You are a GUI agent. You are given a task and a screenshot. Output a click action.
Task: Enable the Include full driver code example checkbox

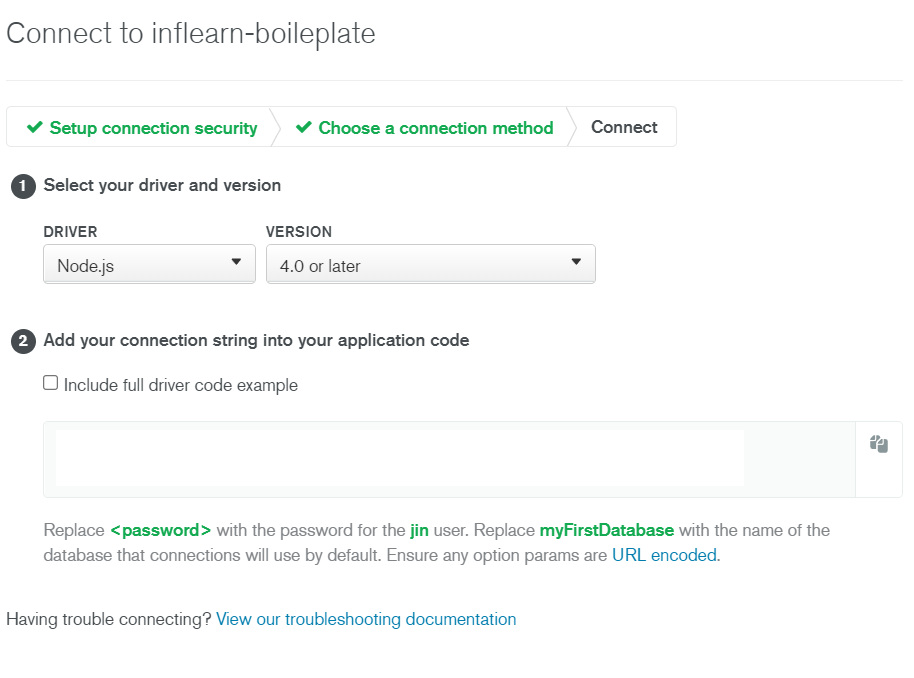point(51,383)
